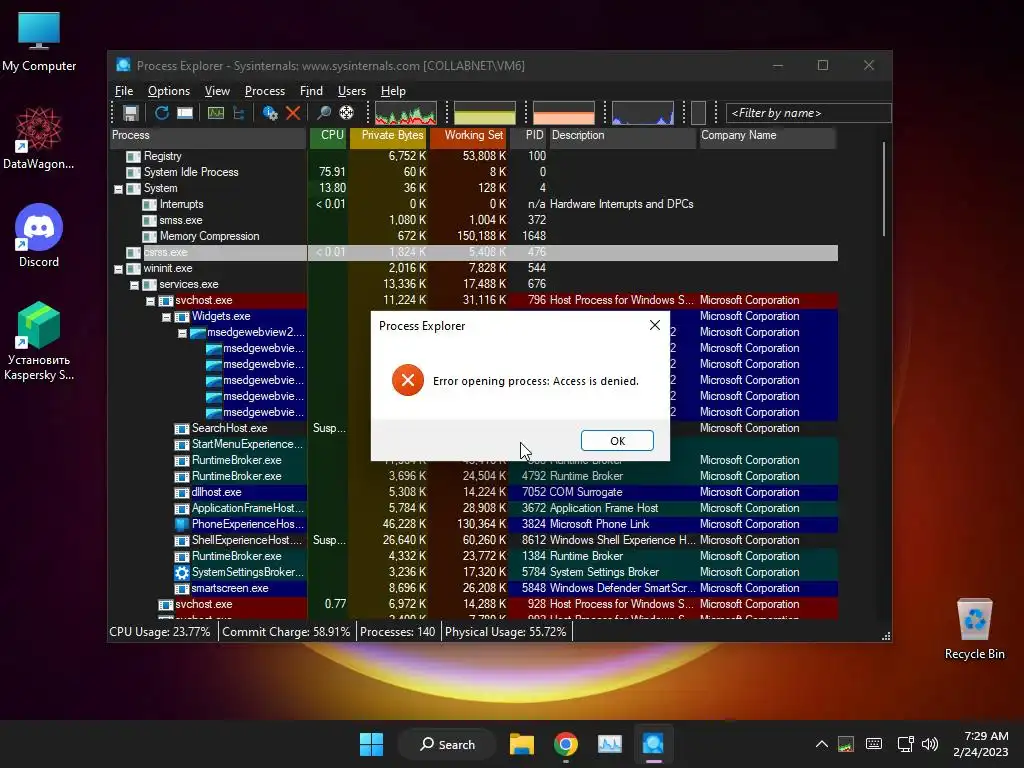Viewport: 1024px width, 768px height.
Task: Click the process list vertical scrollbar
Action: tap(884, 189)
